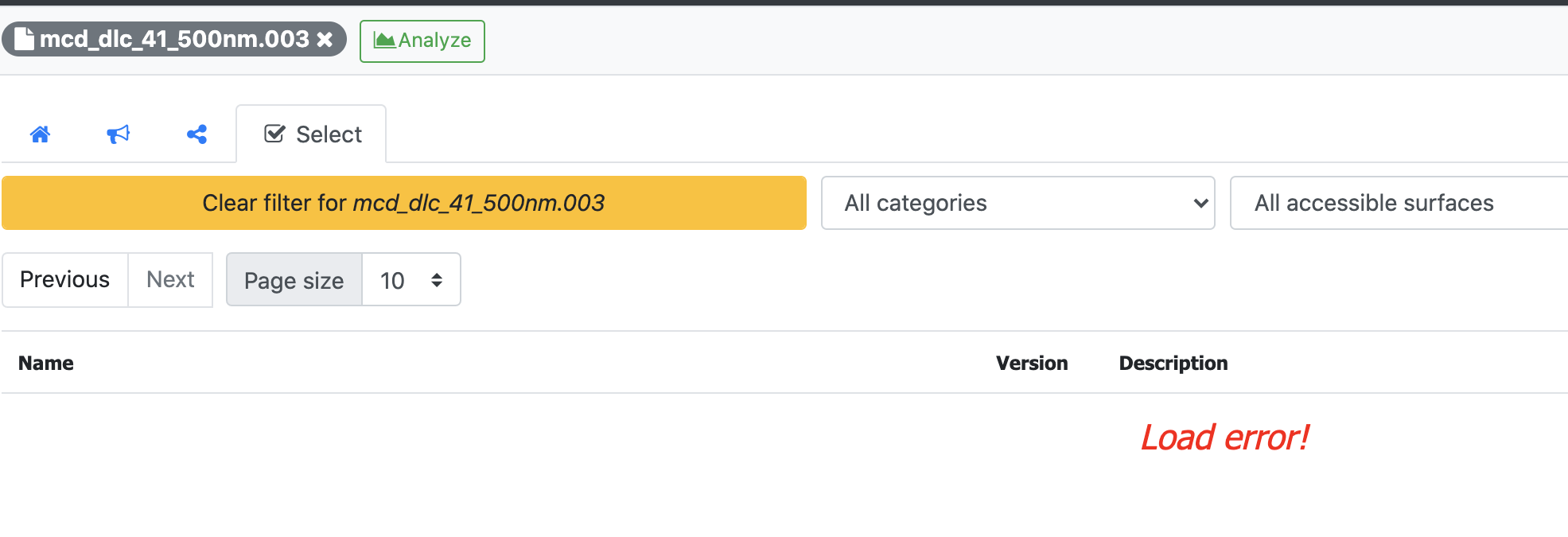Viewport: 1568px width, 537px height.
Task: Clear the filter for mcd_dlc_41_500nm.003
Action: 403,203
